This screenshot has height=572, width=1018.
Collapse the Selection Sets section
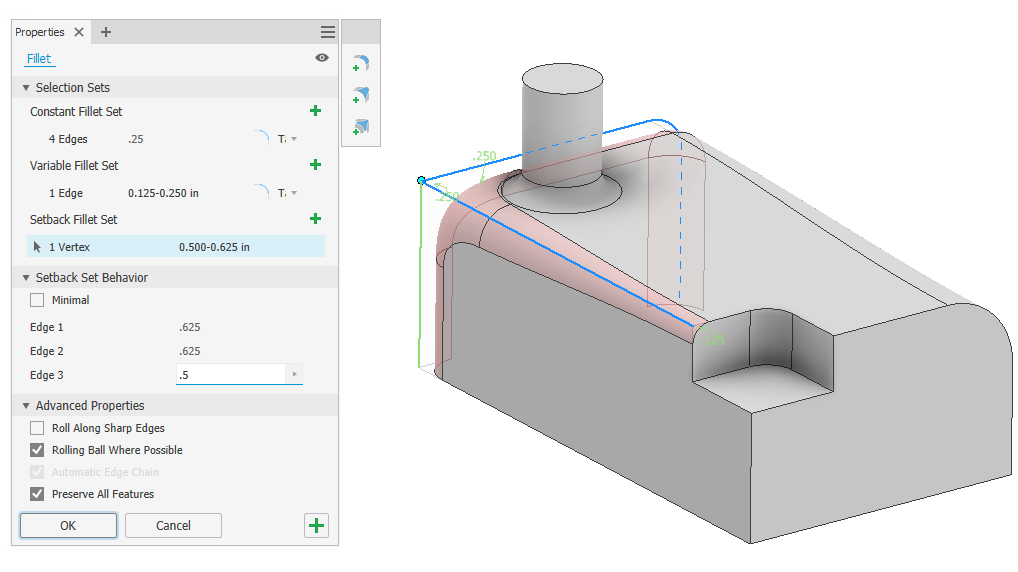(x=26, y=88)
